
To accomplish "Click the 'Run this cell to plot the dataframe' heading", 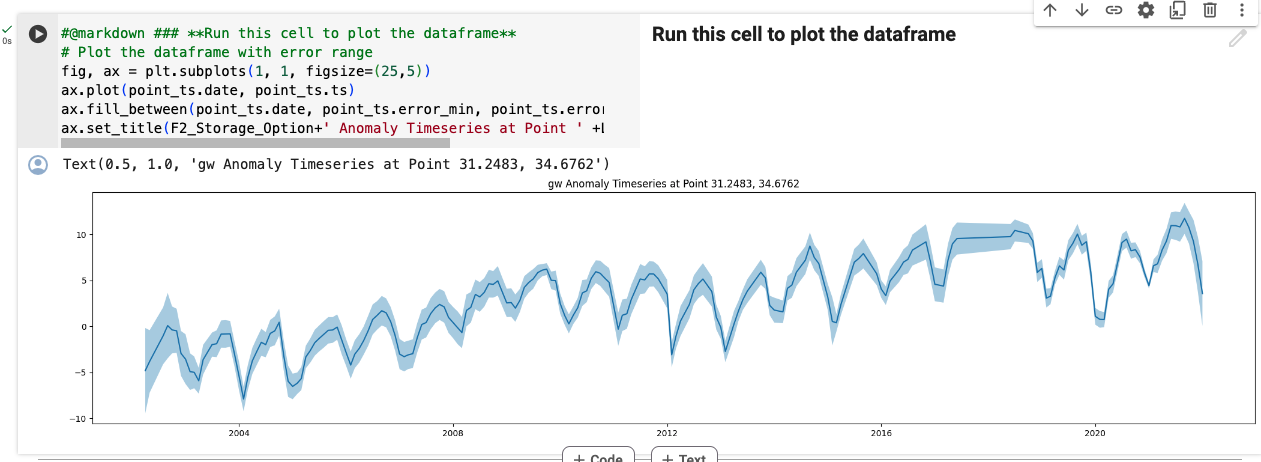I will (x=804, y=35).
